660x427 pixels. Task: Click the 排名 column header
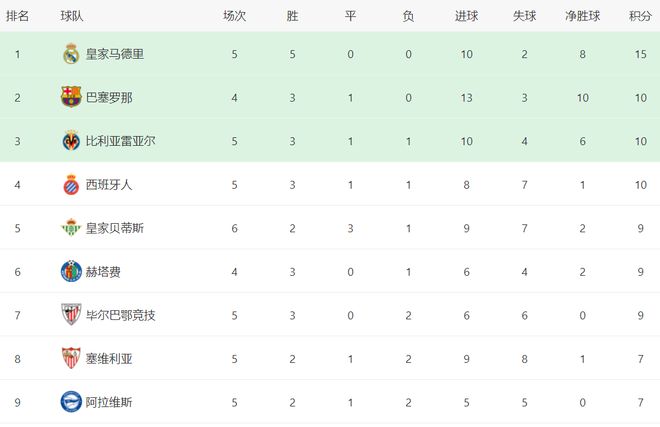pyautogui.click(x=17, y=16)
